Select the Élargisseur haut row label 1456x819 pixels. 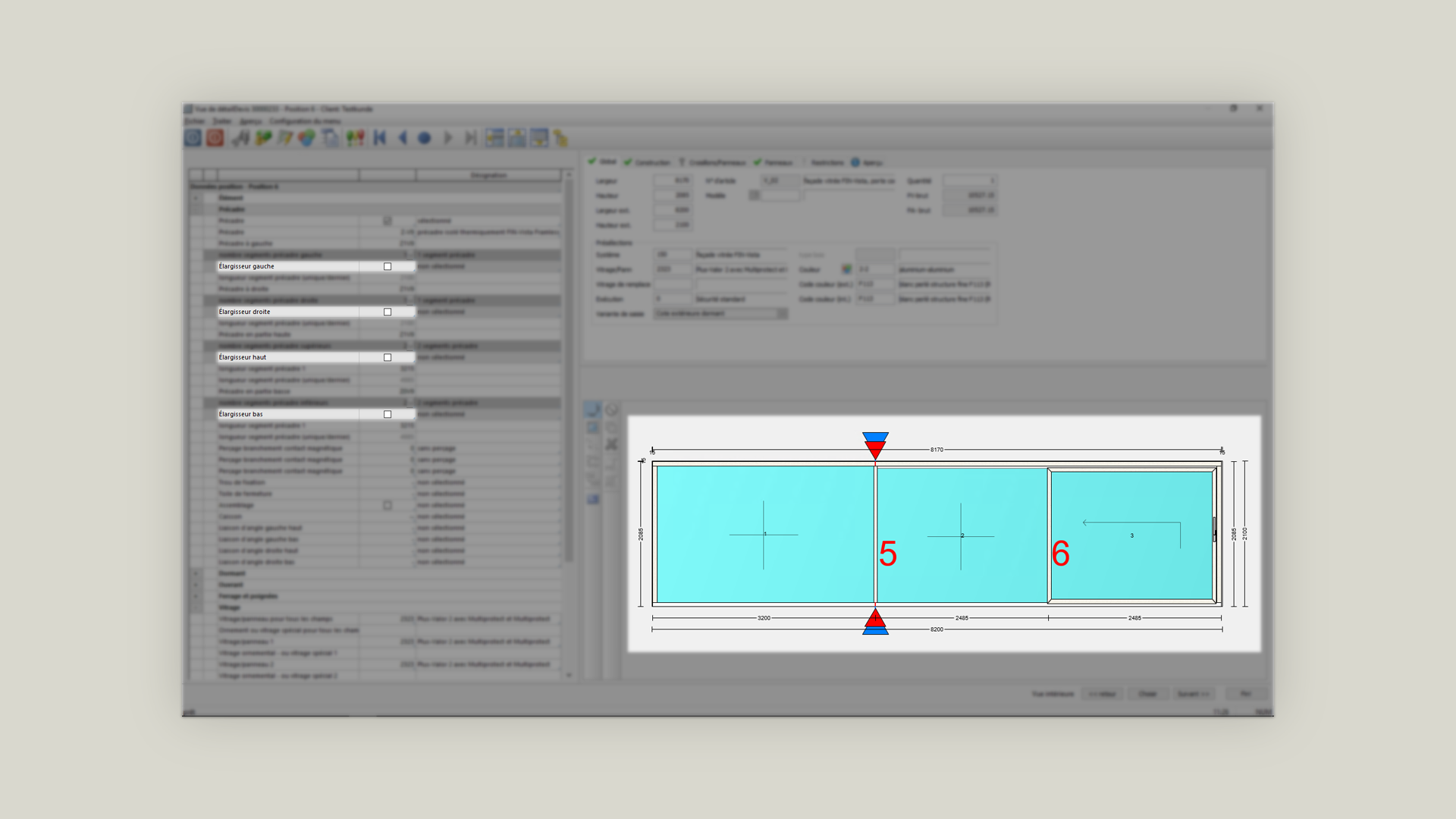point(243,357)
